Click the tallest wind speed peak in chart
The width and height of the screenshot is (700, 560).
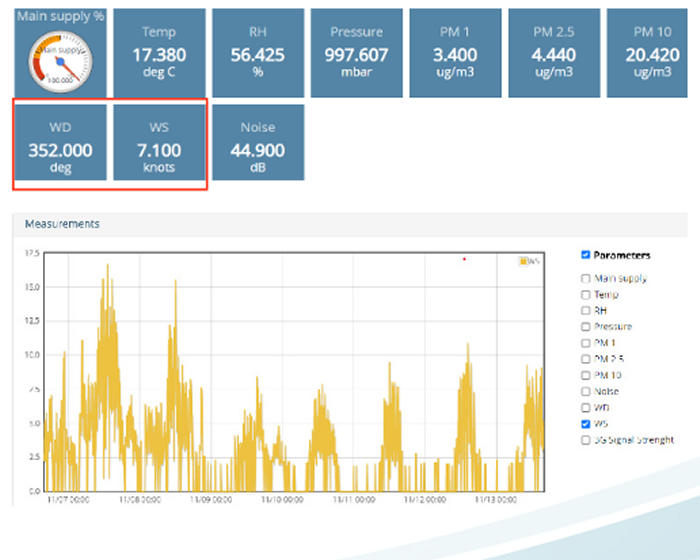106,268
